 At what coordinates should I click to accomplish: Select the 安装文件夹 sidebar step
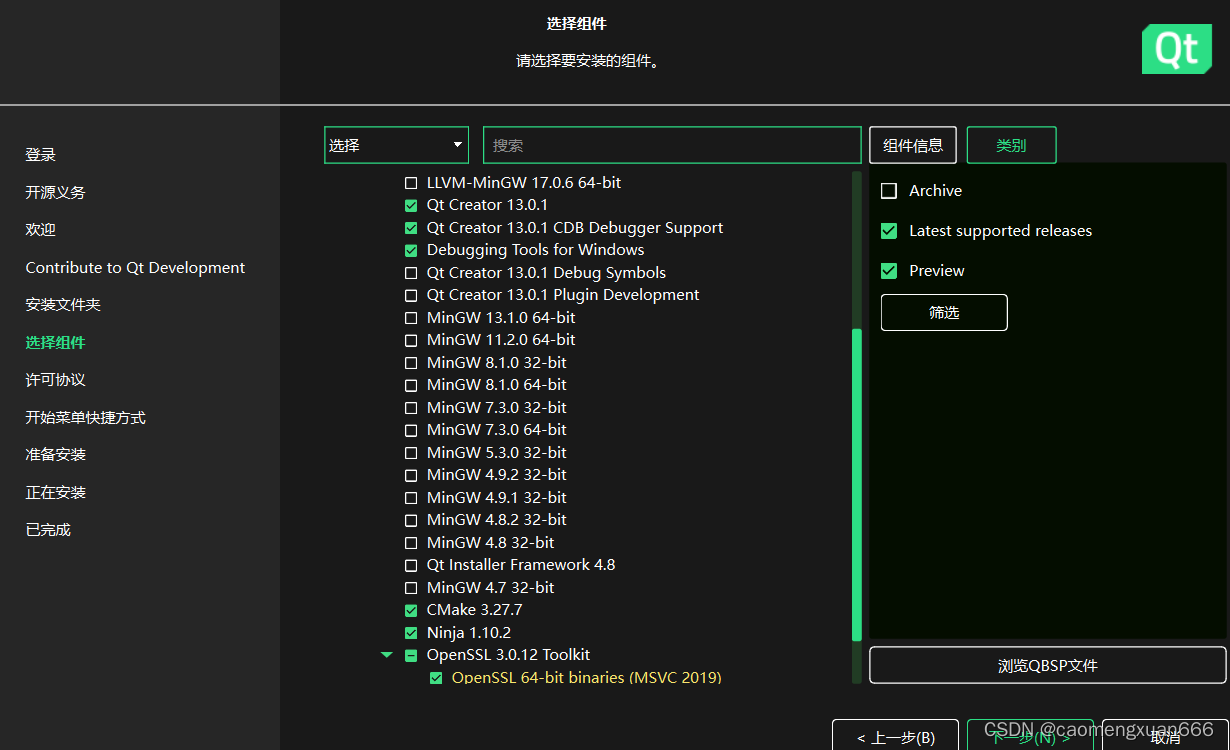pyautogui.click(x=63, y=304)
